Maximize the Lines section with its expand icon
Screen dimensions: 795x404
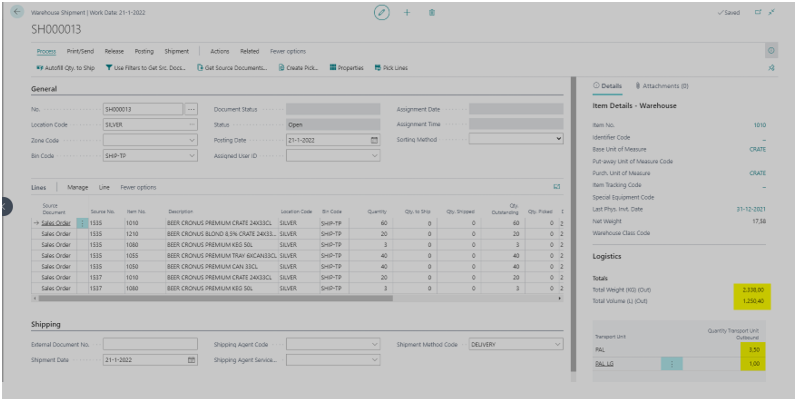click(x=556, y=187)
